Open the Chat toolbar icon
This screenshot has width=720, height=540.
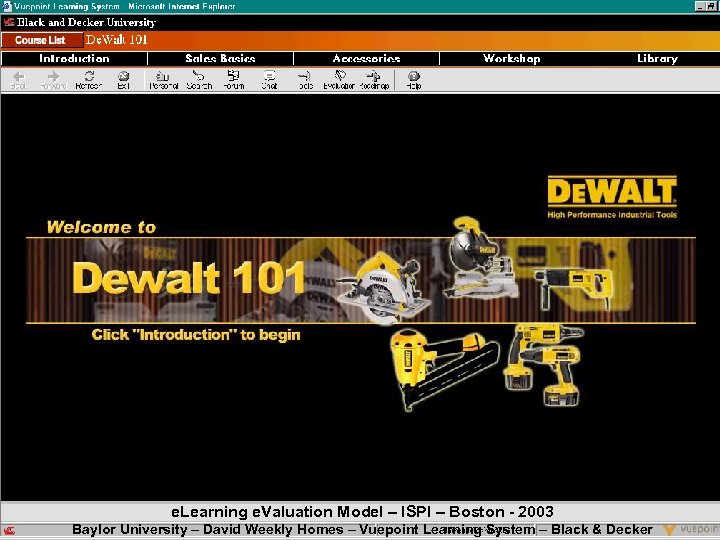coord(269,79)
